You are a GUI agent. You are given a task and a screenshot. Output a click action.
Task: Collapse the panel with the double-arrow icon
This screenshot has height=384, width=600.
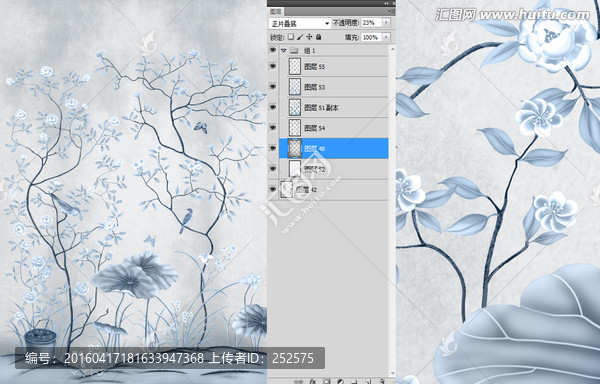(386, 3)
